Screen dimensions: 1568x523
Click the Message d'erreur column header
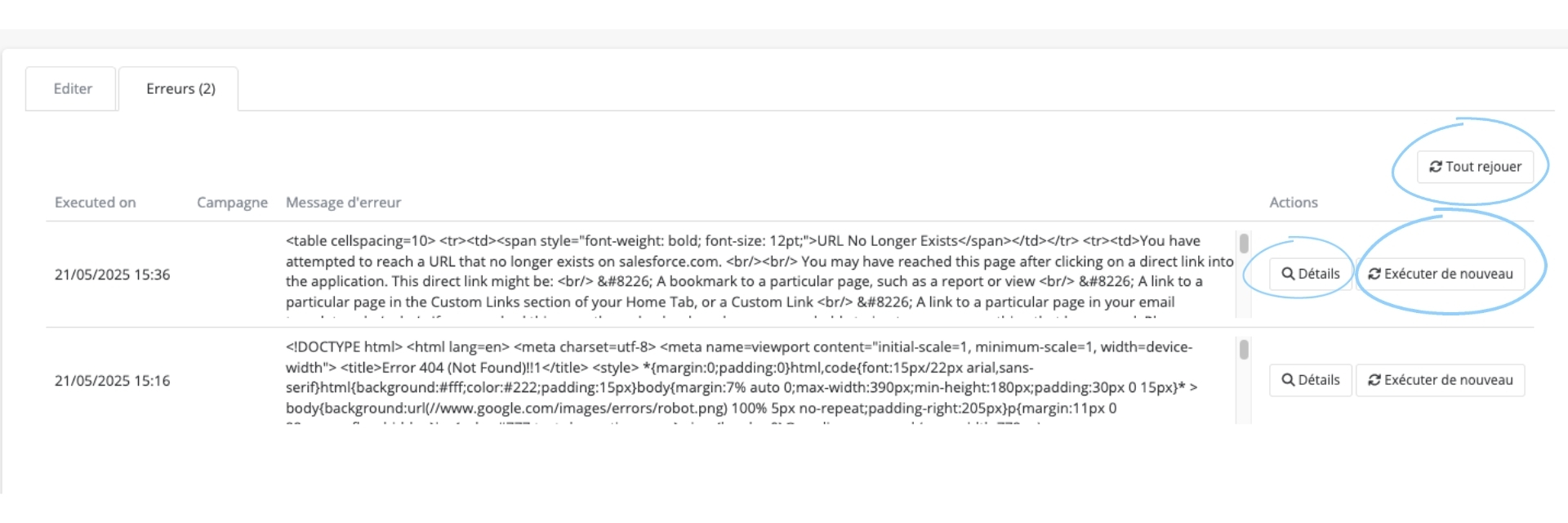coord(343,203)
